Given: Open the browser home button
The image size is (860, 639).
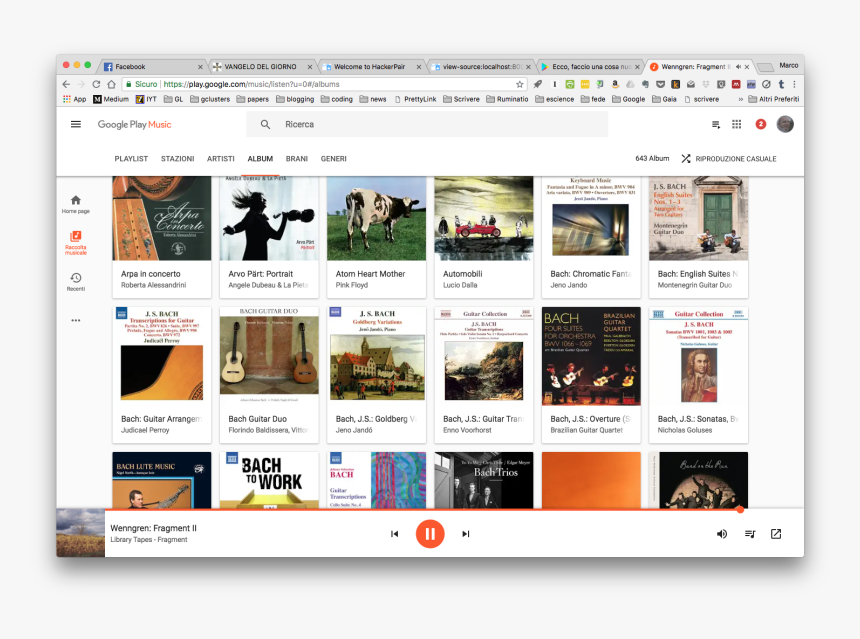Looking at the screenshot, I should click(111, 84).
